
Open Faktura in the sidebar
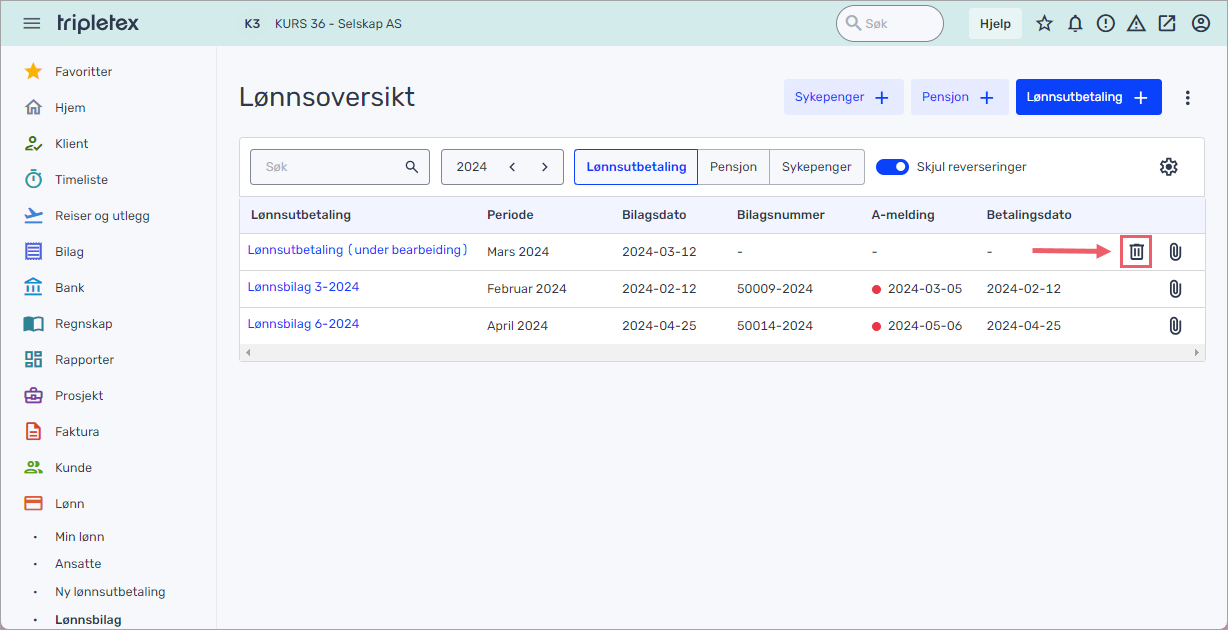click(x=77, y=432)
